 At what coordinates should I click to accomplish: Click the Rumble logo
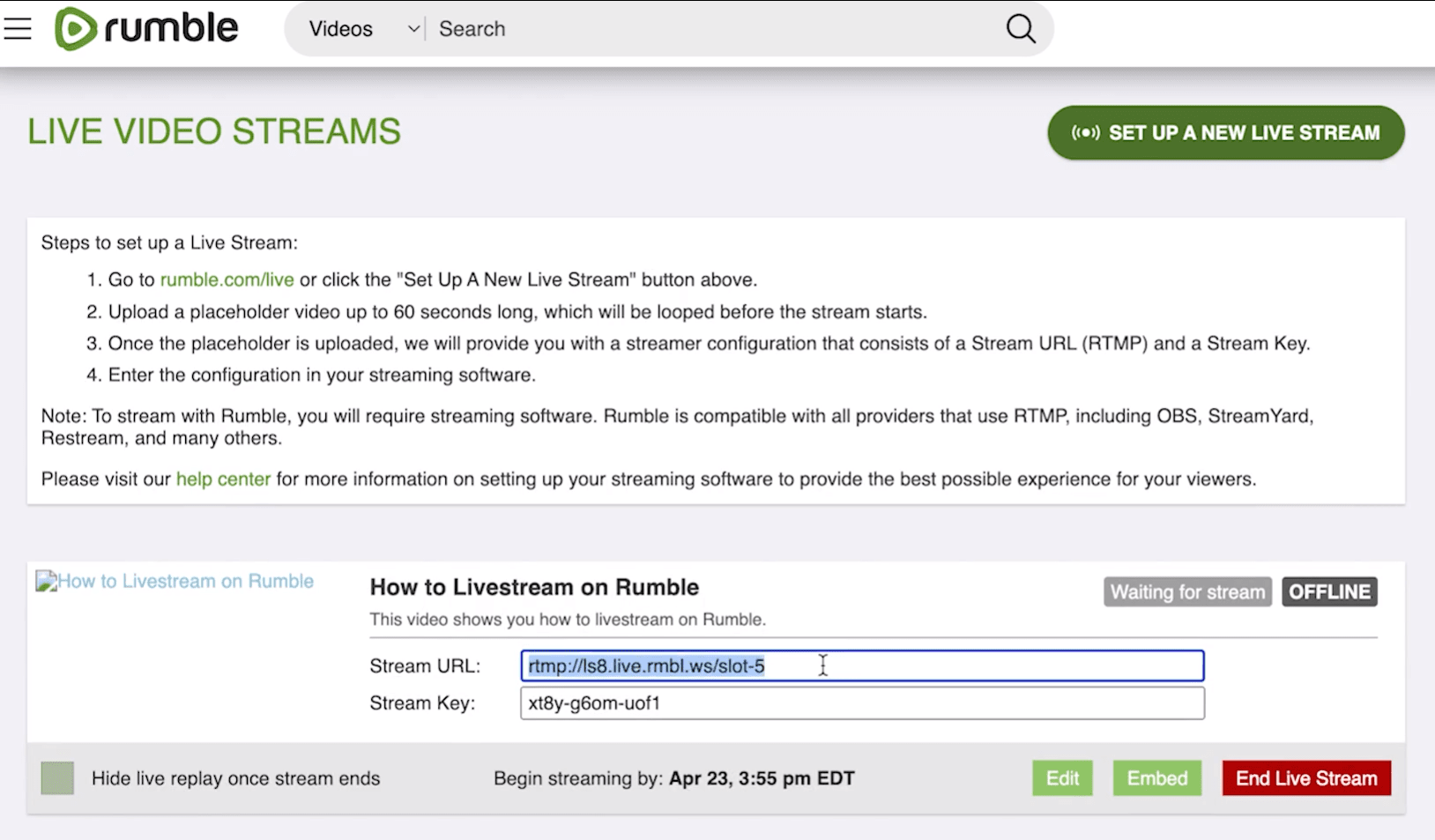tap(146, 28)
